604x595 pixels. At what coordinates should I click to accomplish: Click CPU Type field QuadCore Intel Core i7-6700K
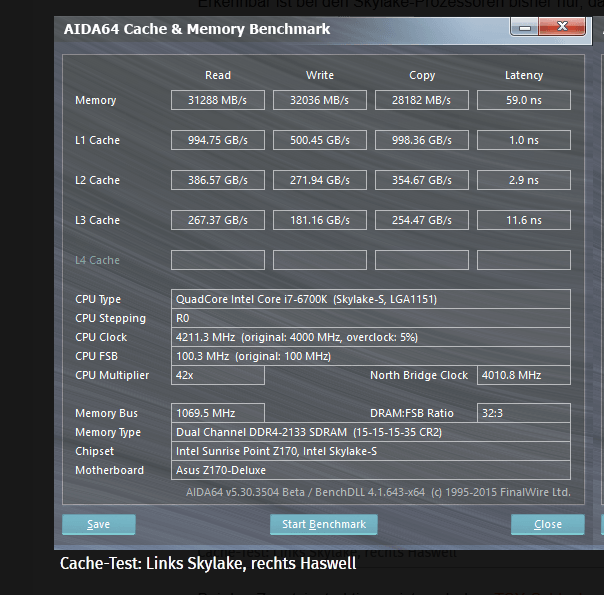point(371,299)
